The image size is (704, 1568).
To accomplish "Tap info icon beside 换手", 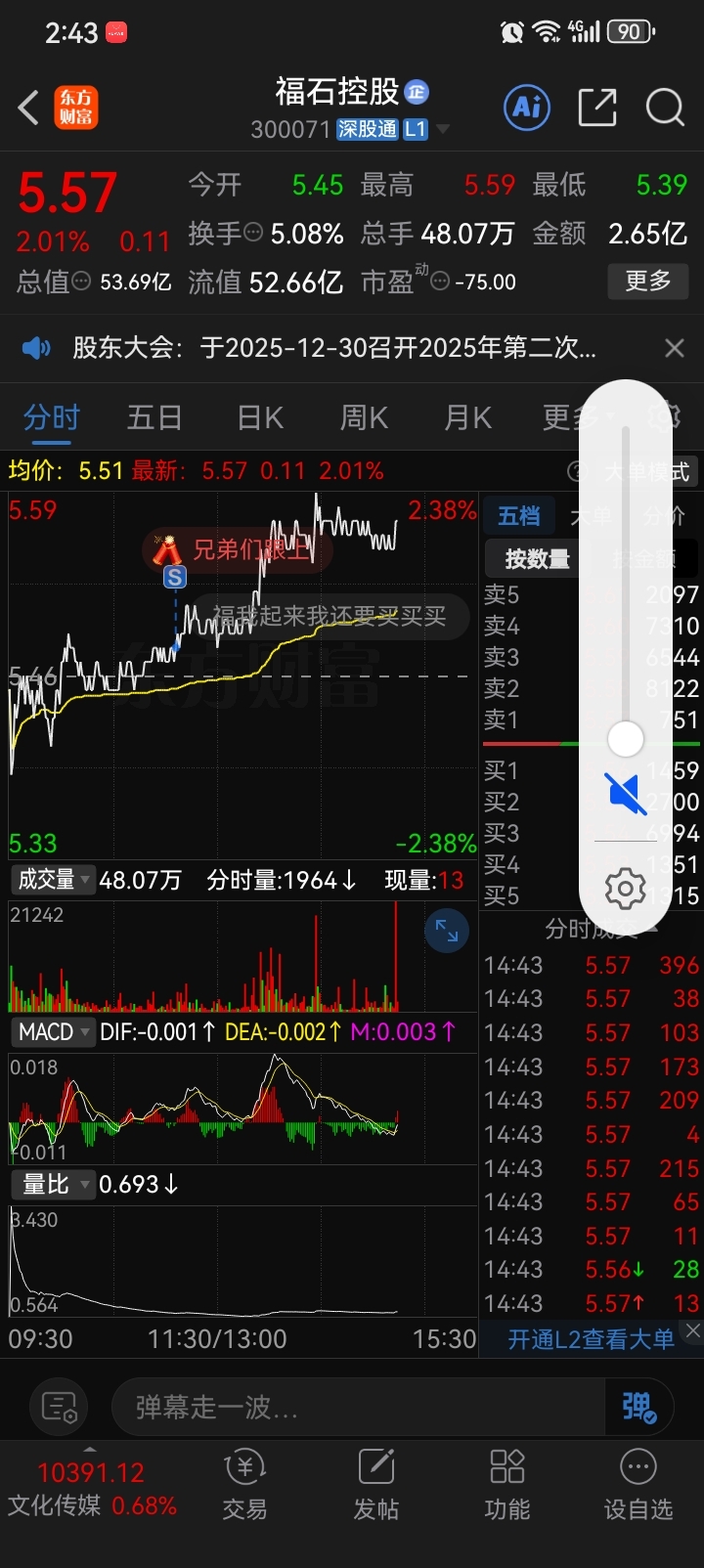I will 253,233.
